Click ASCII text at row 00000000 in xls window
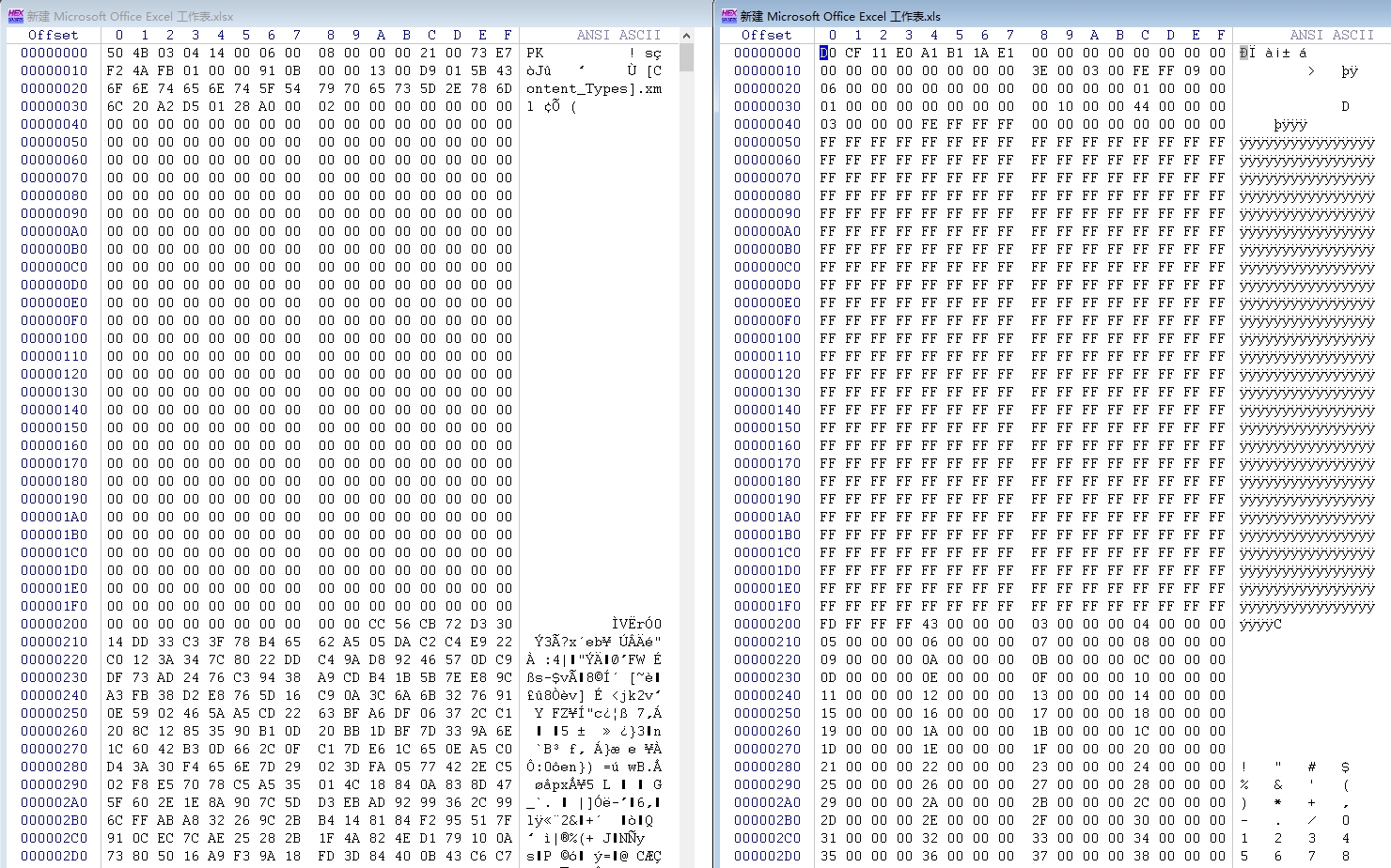Viewport: 1391px width, 868px height. tap(1274, 53)
